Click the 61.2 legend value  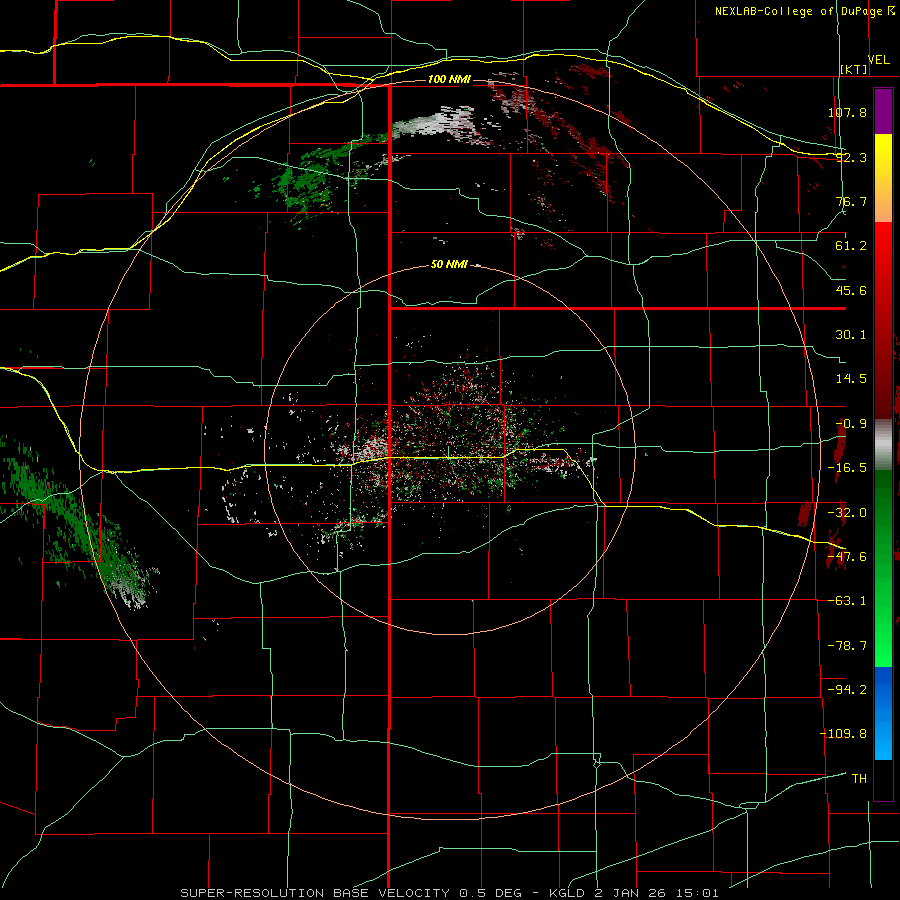[851, 246]
